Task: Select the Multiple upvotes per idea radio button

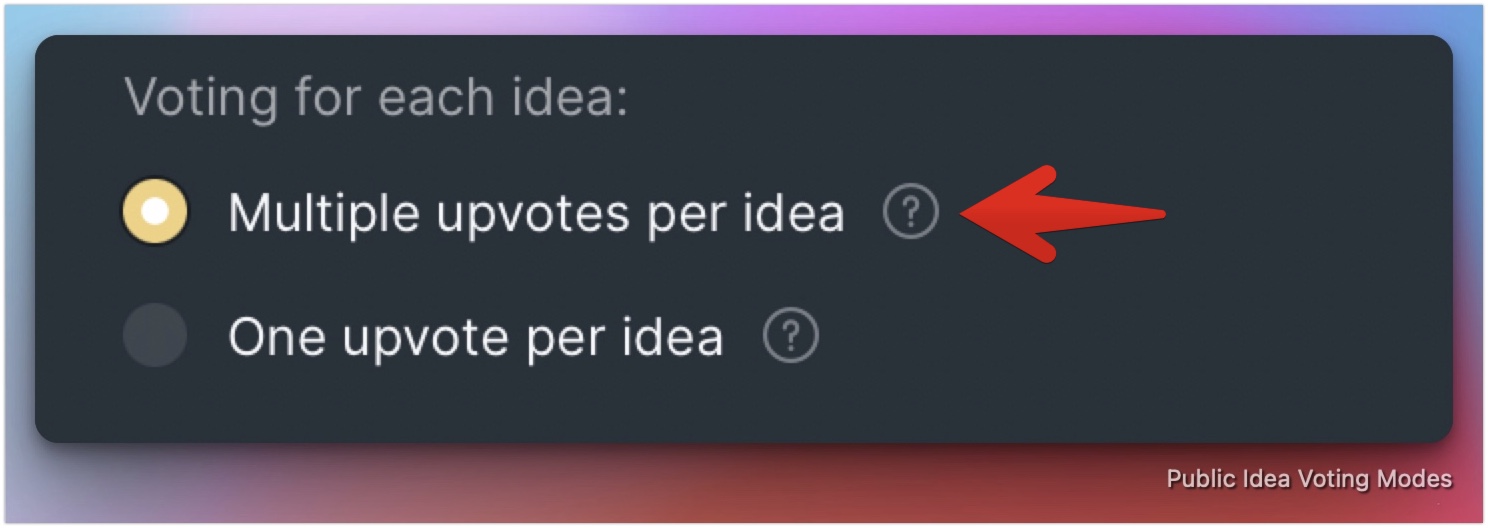Action: coord(155,212)
